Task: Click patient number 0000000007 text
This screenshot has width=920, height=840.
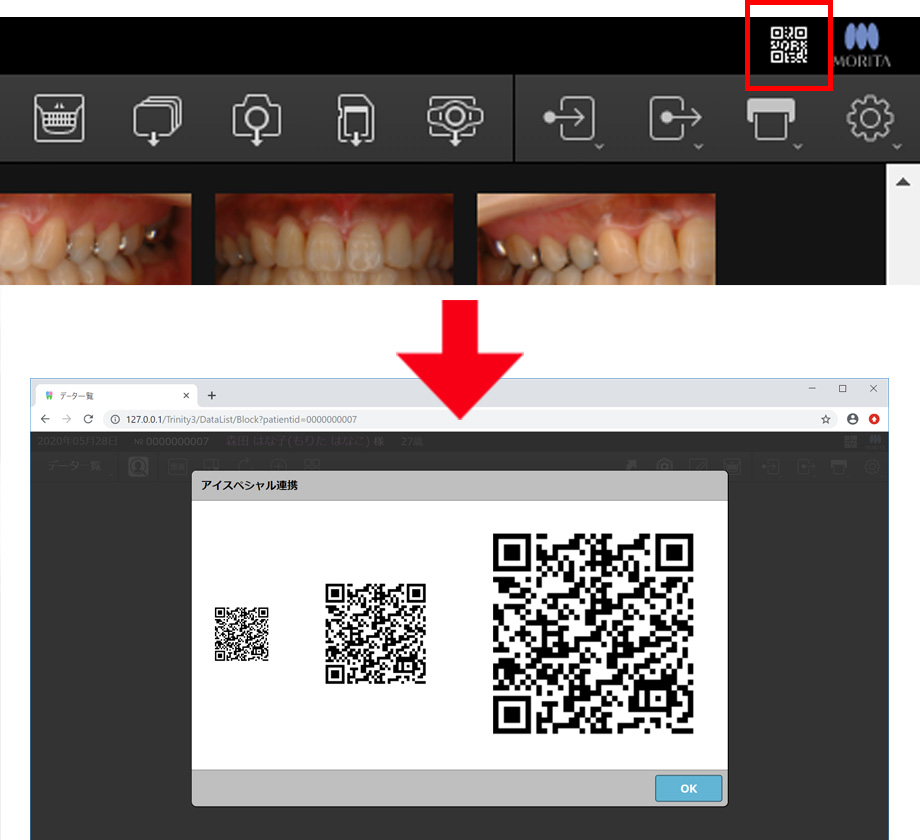Action: (x=177, y=442)
